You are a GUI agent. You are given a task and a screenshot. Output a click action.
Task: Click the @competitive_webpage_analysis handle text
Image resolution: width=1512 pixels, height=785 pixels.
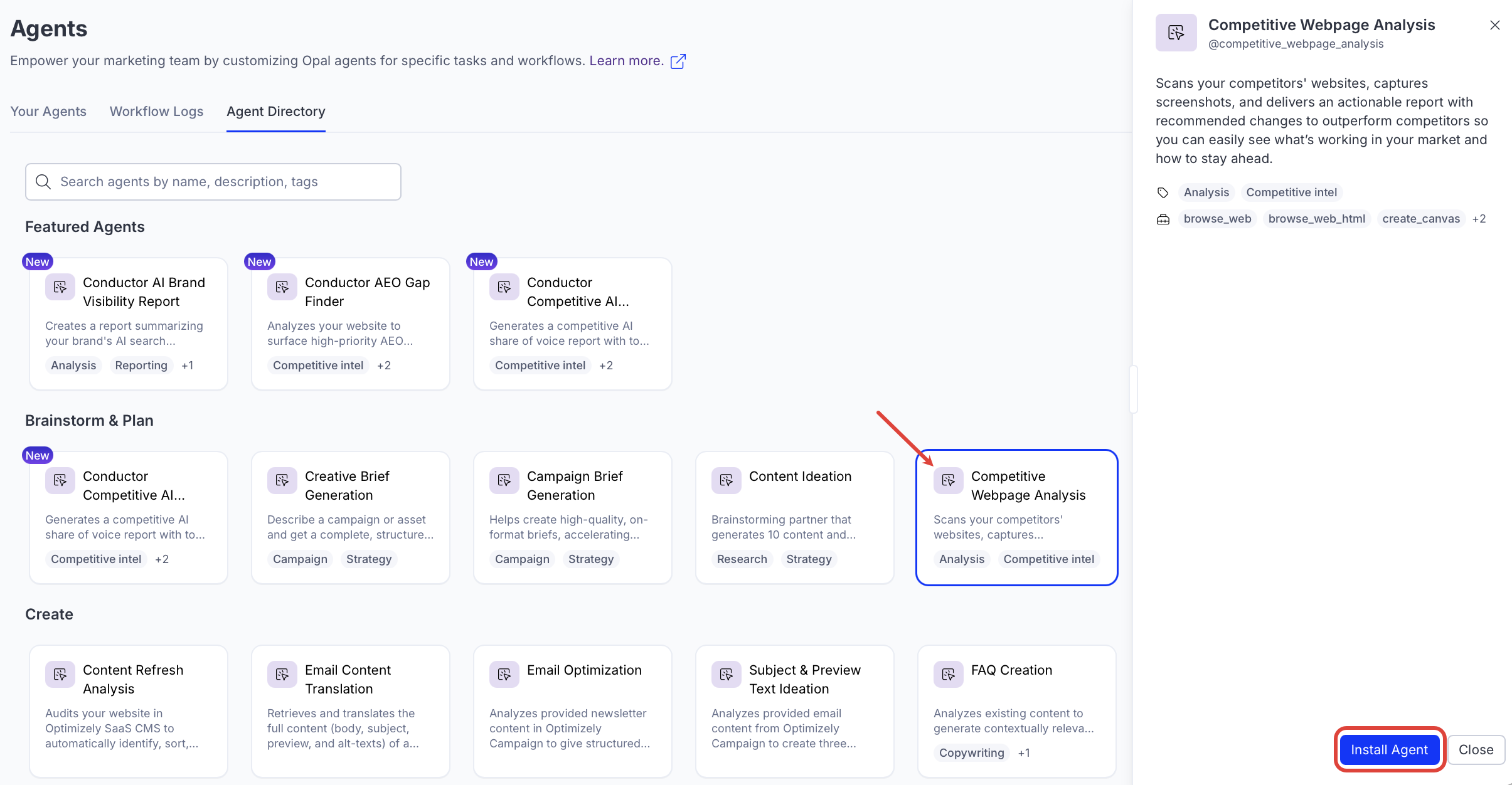point(1296,44)
